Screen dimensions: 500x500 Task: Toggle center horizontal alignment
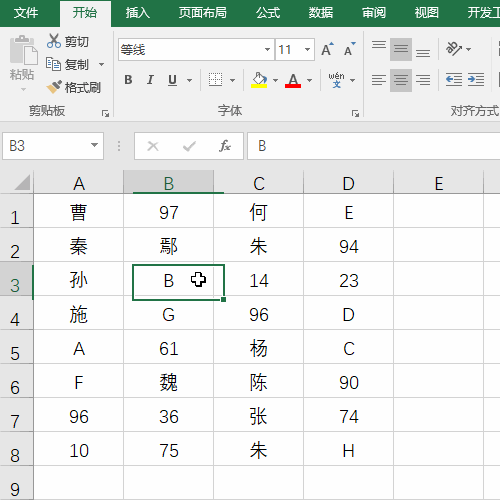401,80
